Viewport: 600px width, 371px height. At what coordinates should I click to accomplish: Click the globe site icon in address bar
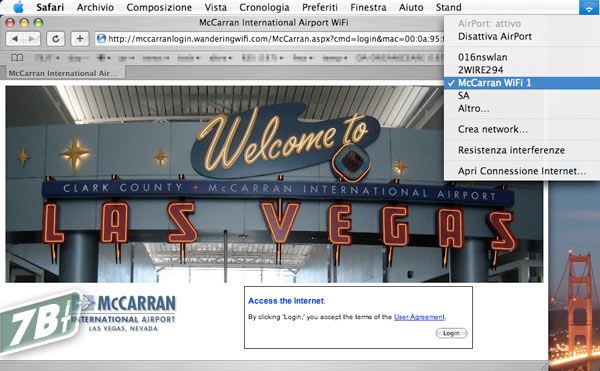[x=101, y=39]
